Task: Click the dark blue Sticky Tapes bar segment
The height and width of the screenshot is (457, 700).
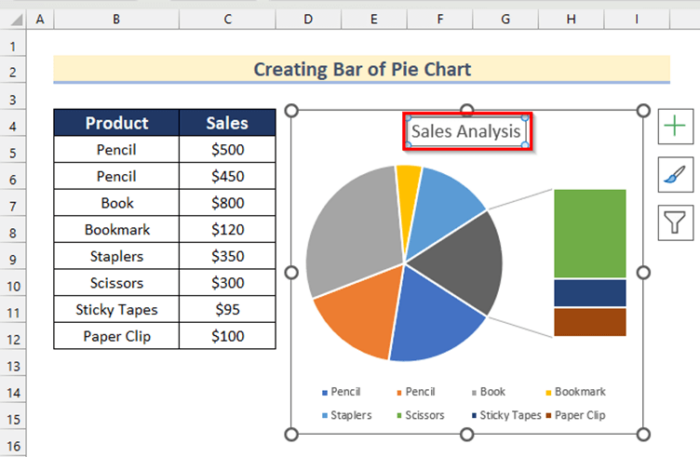Action: click(589, 293)
